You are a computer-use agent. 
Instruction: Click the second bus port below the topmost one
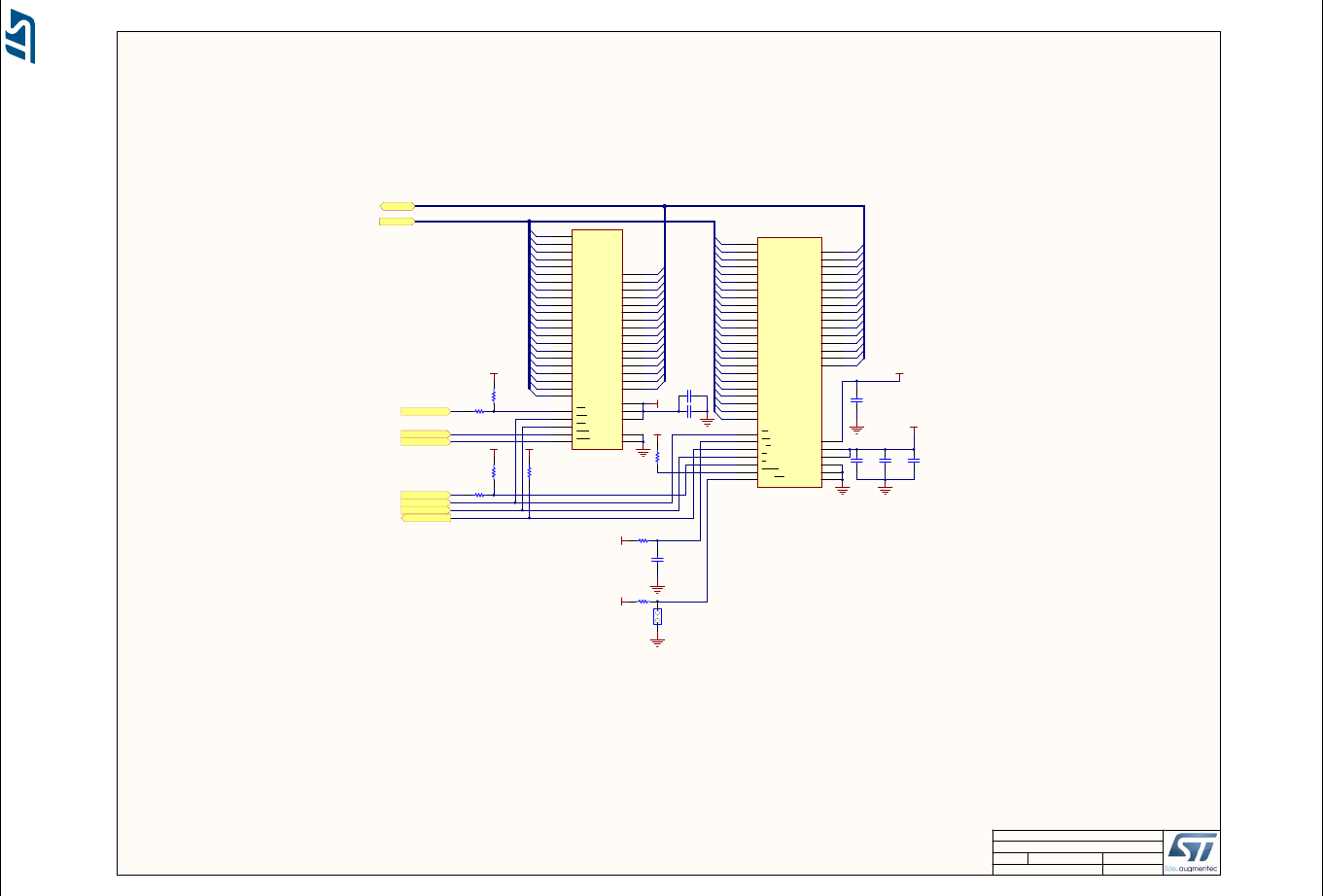click(x=398, y=222)
